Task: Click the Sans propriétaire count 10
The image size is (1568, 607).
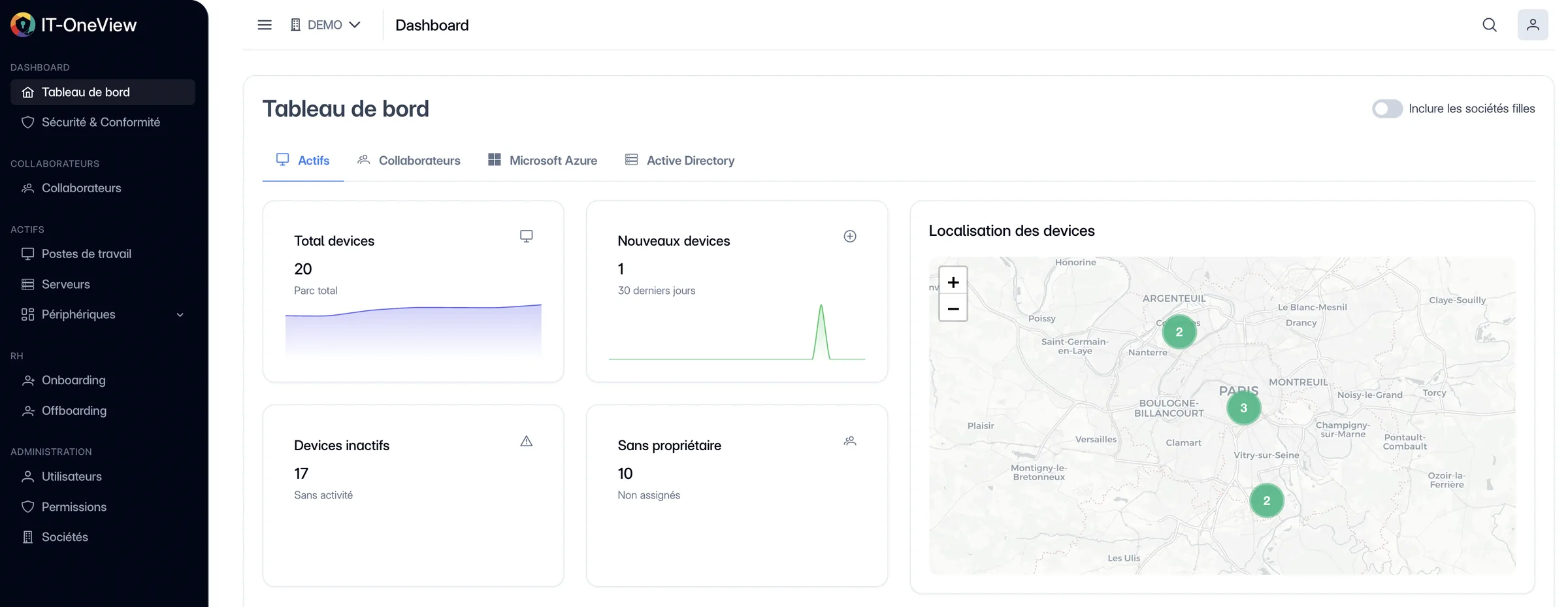Action: click(625, 473)
